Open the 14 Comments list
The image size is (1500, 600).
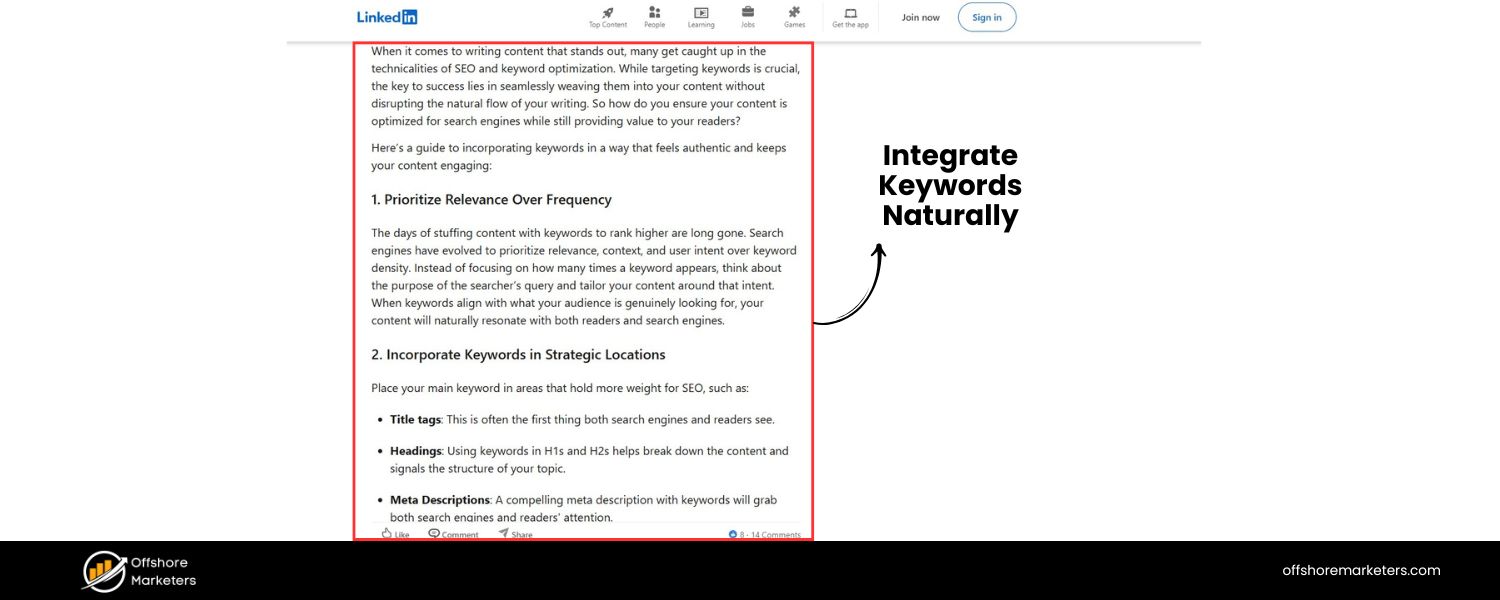click(x=774, y=534)
